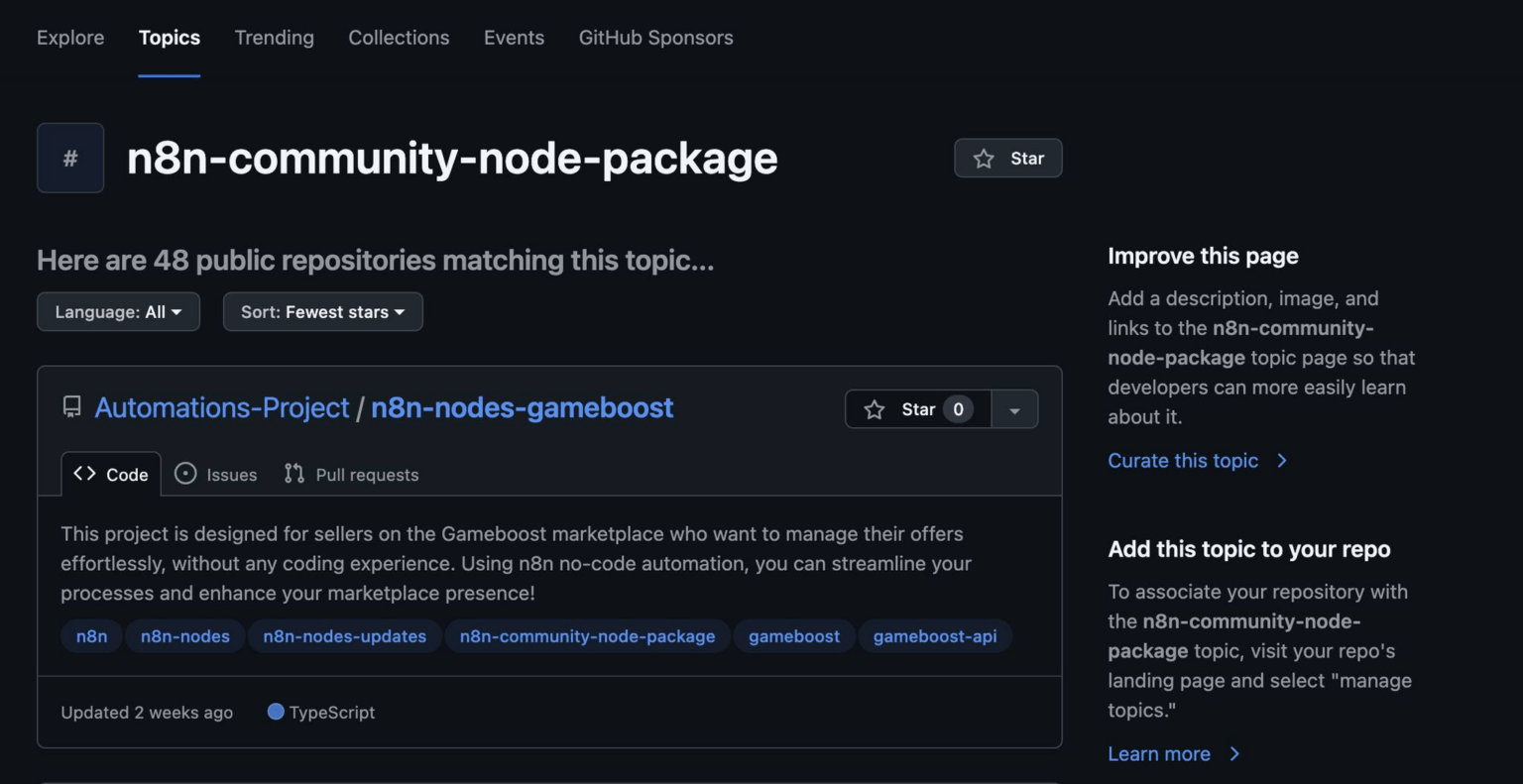Click the chevron after Learn more
The width and height of the screenshot is (1523, 784).
pos(1234,754)
